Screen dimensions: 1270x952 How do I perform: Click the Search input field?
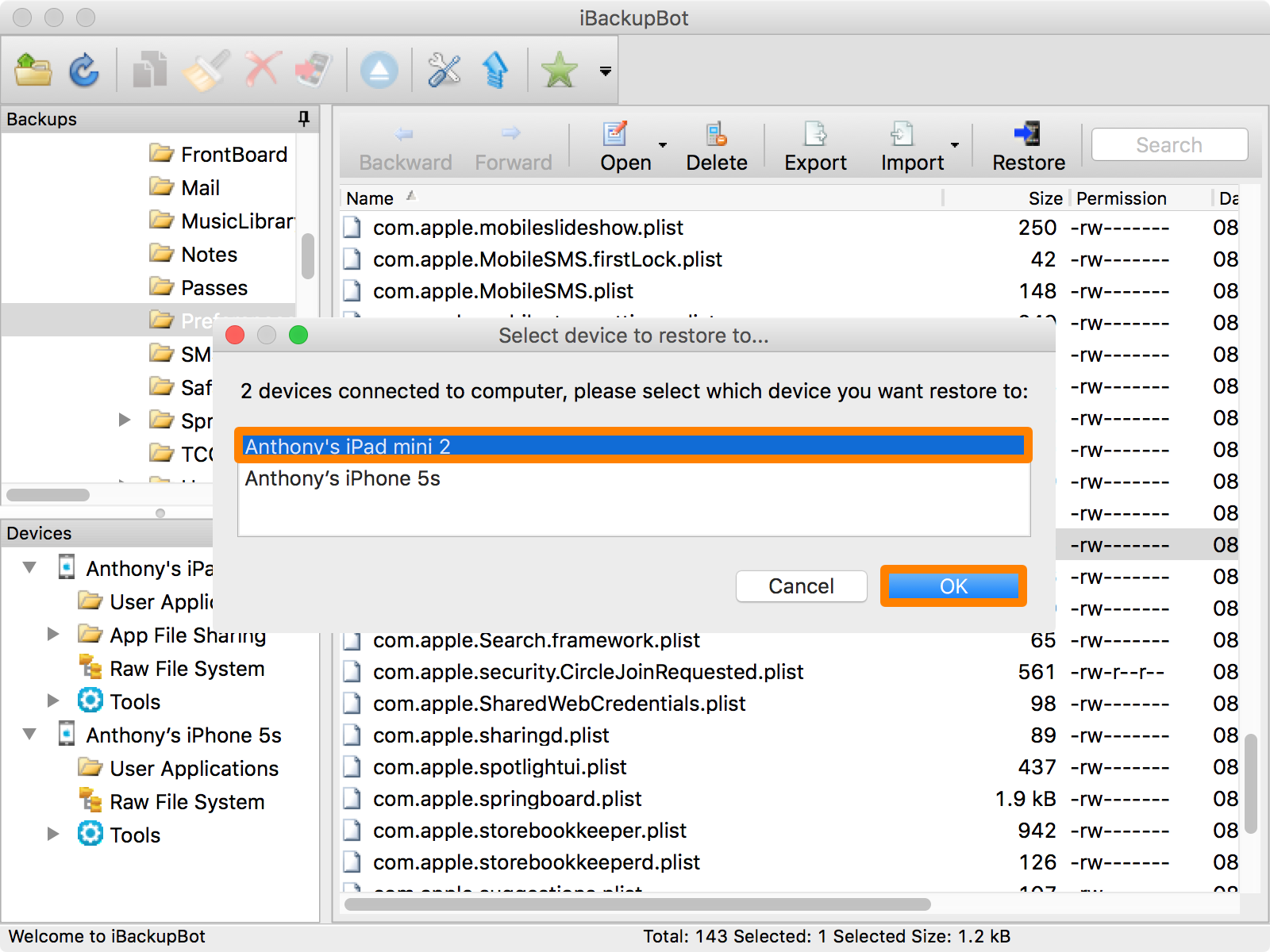tap(1169, 145)
